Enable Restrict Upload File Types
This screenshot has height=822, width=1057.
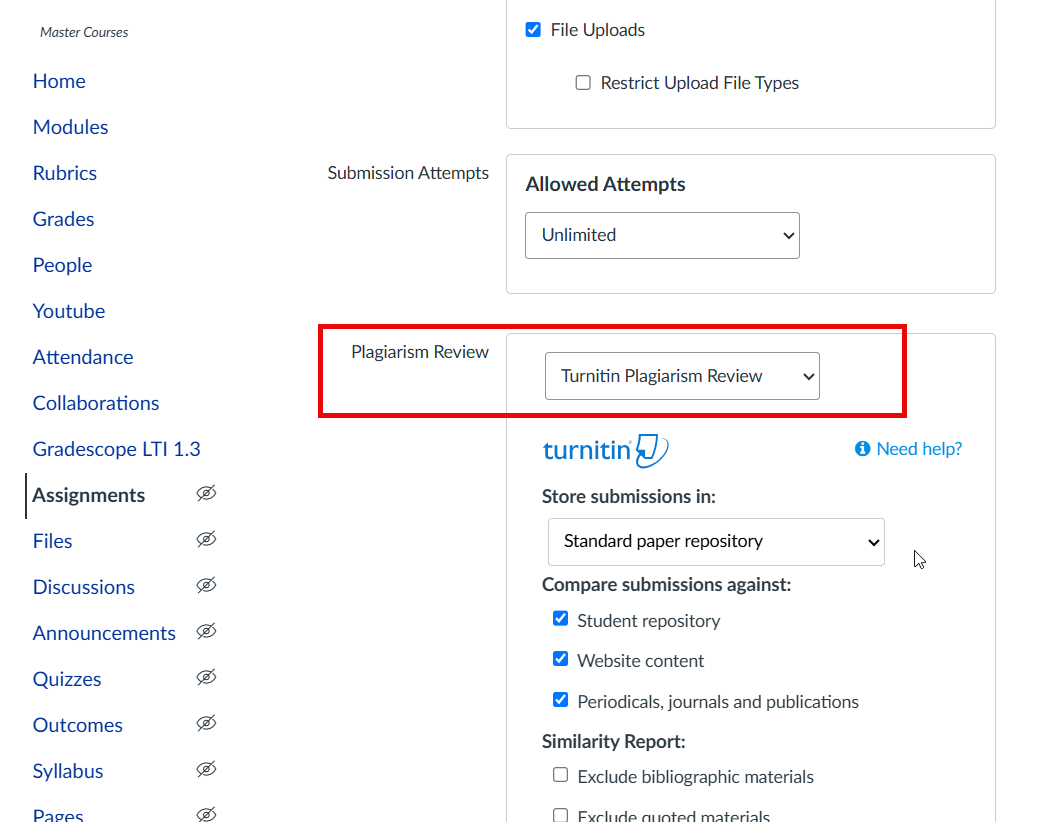click(583, 83)
